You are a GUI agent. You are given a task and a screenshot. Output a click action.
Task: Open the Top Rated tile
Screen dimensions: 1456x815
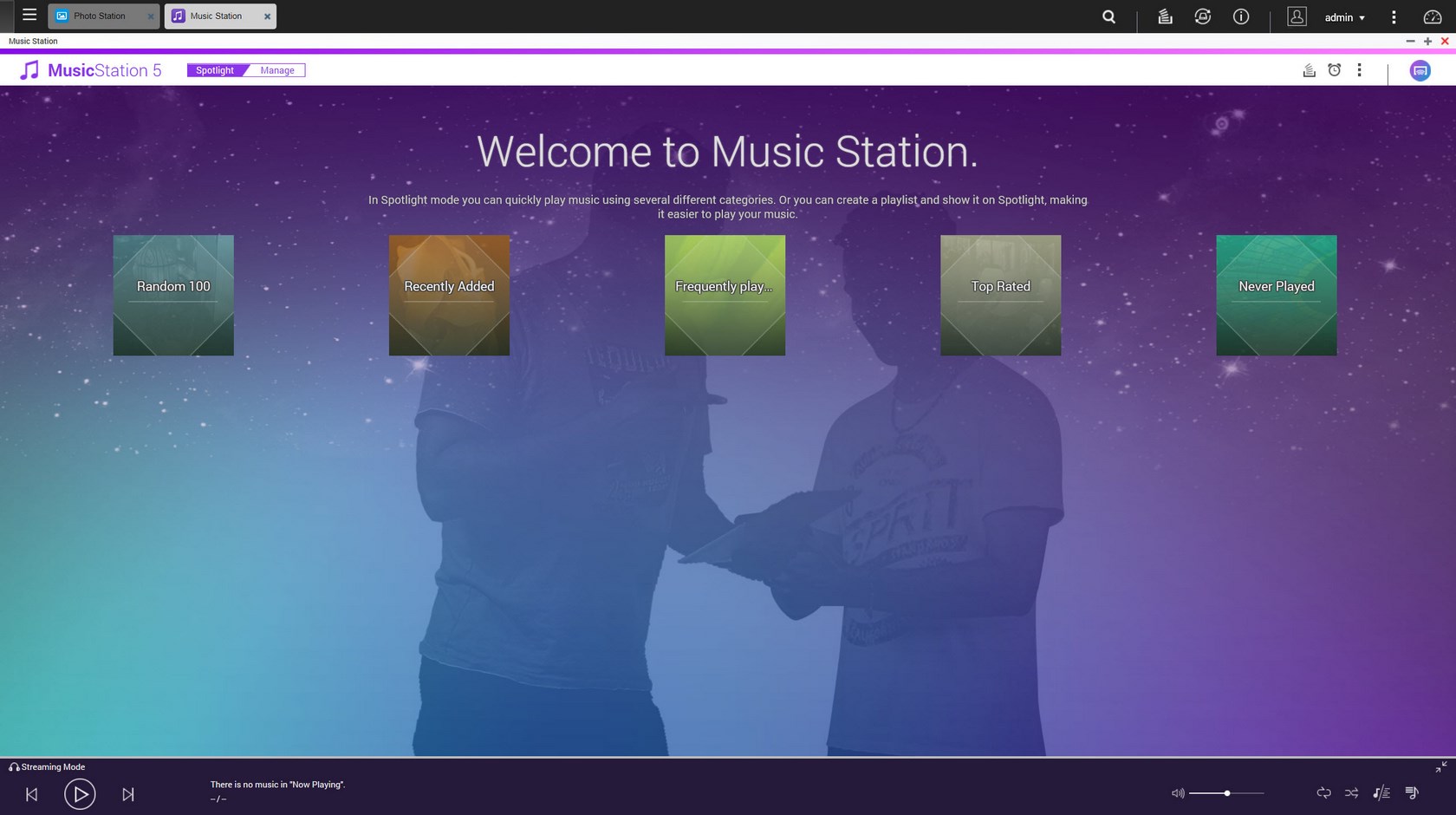1000,295
